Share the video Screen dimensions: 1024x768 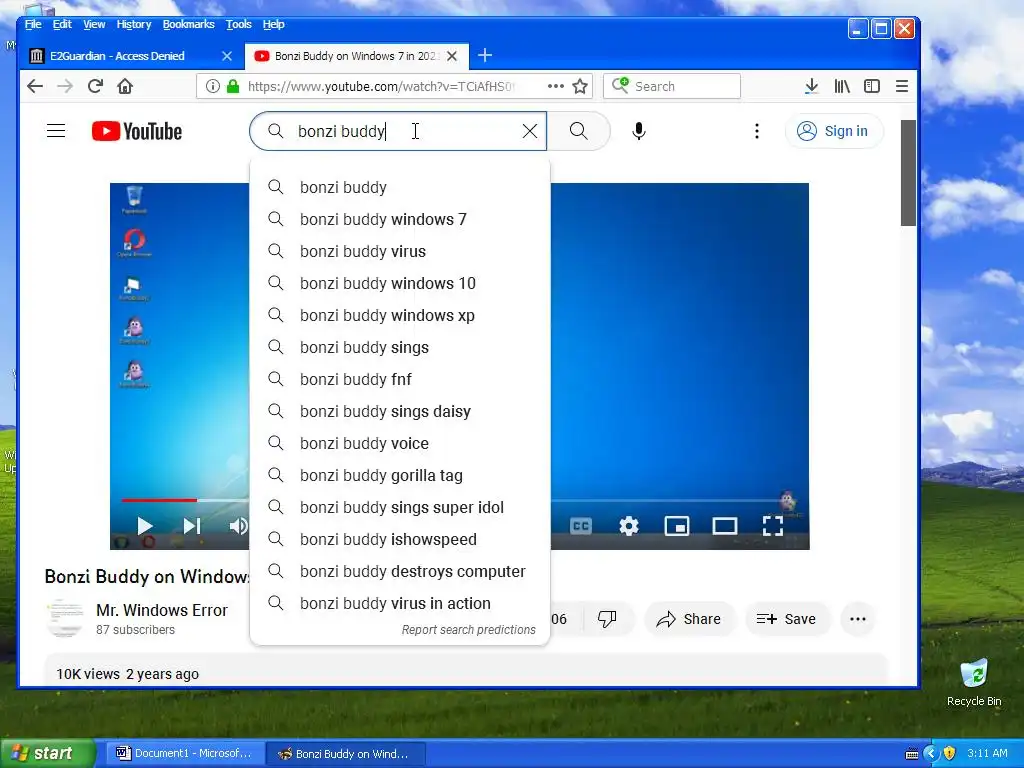[690, 619]
